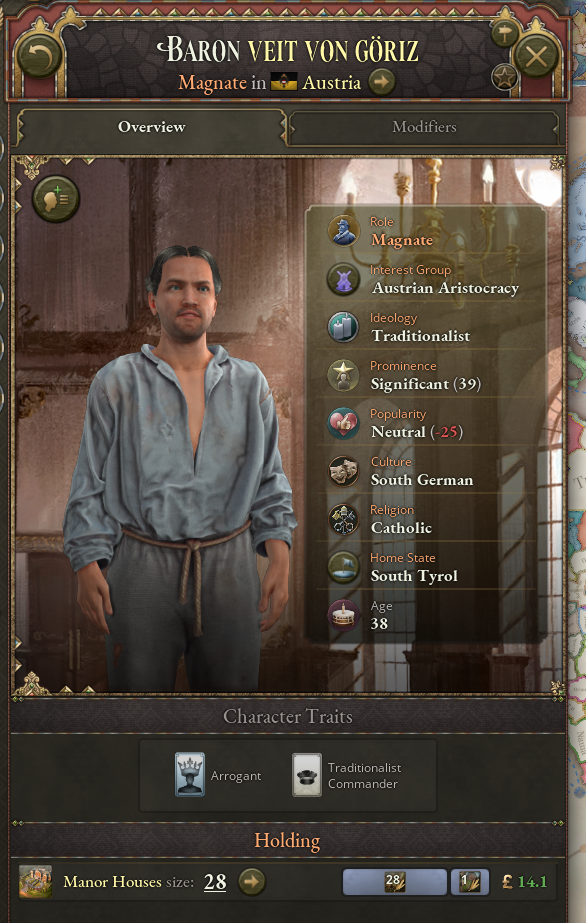Click the South Tyrol home state
Image resolution: width=586 pixels, height=923 pixels.
414,576
